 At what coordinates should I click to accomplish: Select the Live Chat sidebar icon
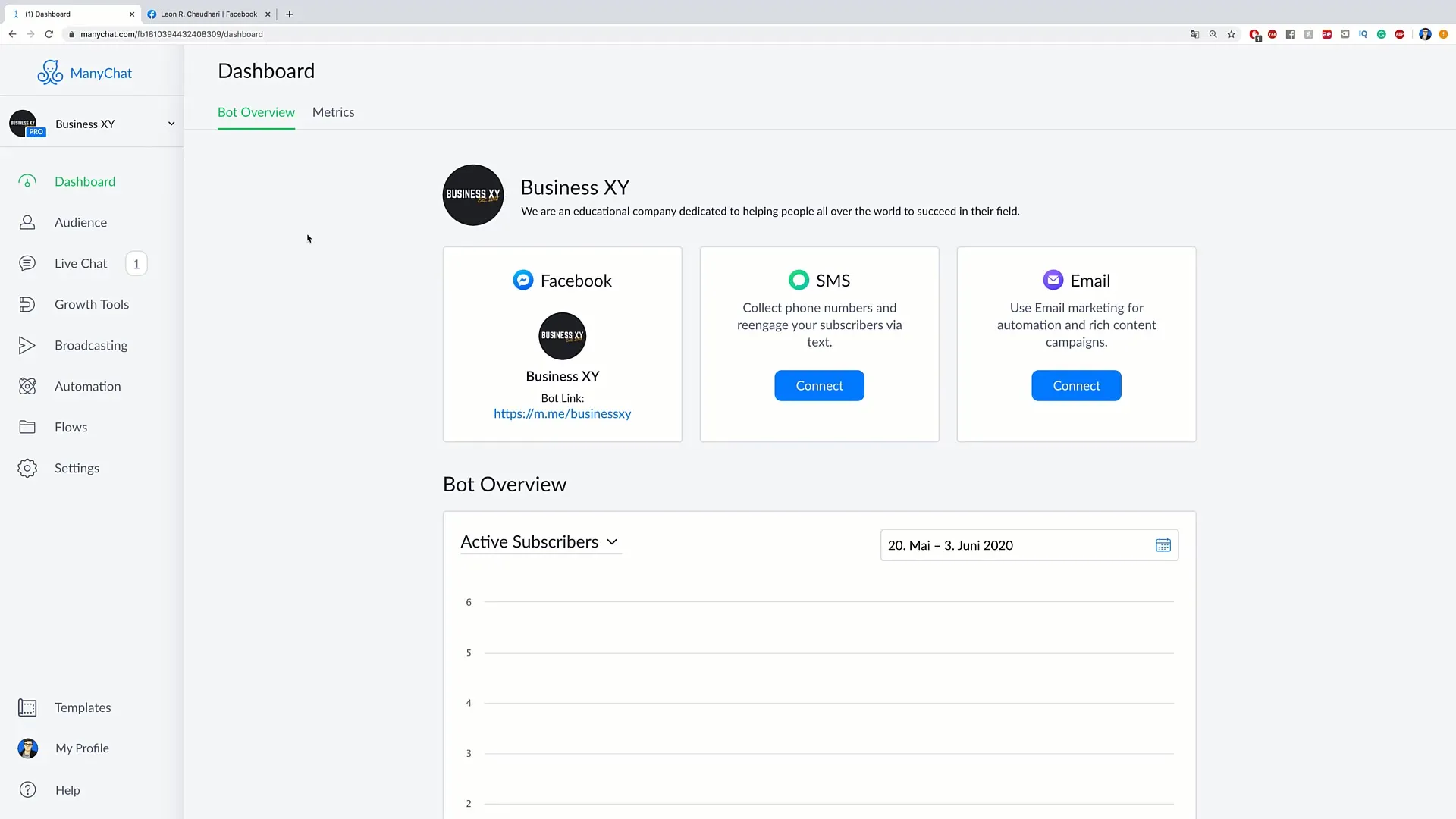pos(27,262)
